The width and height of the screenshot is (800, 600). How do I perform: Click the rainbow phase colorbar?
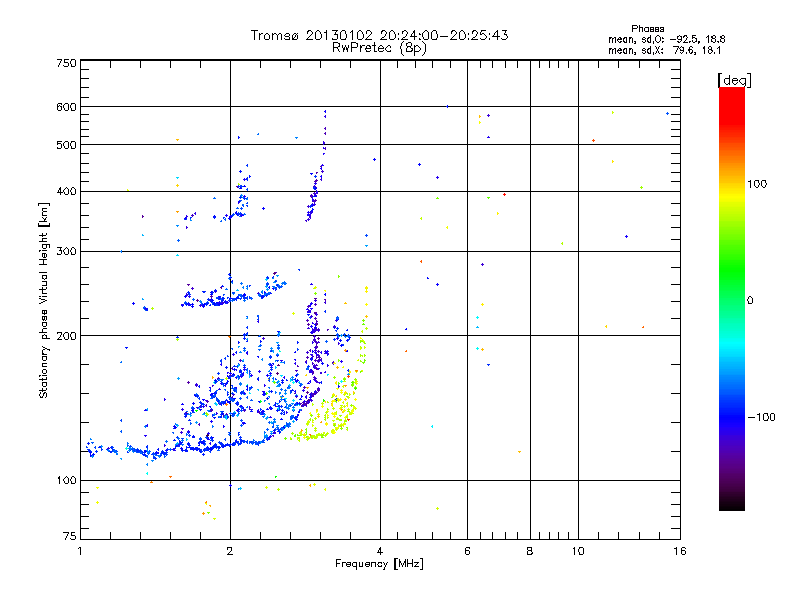pyautogui.click(x=732, y=298)
